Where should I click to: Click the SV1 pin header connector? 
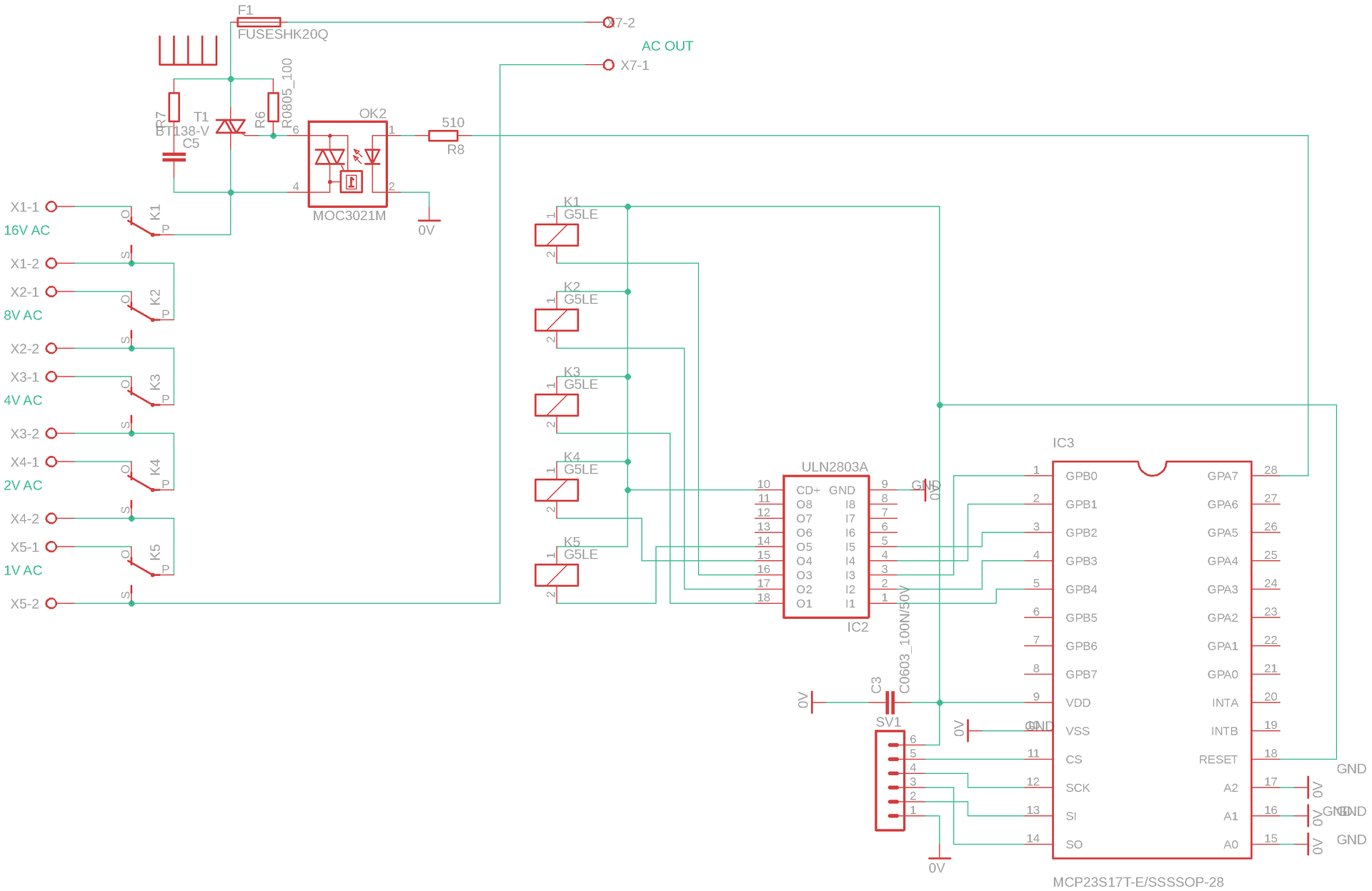[x=890, y=780]
